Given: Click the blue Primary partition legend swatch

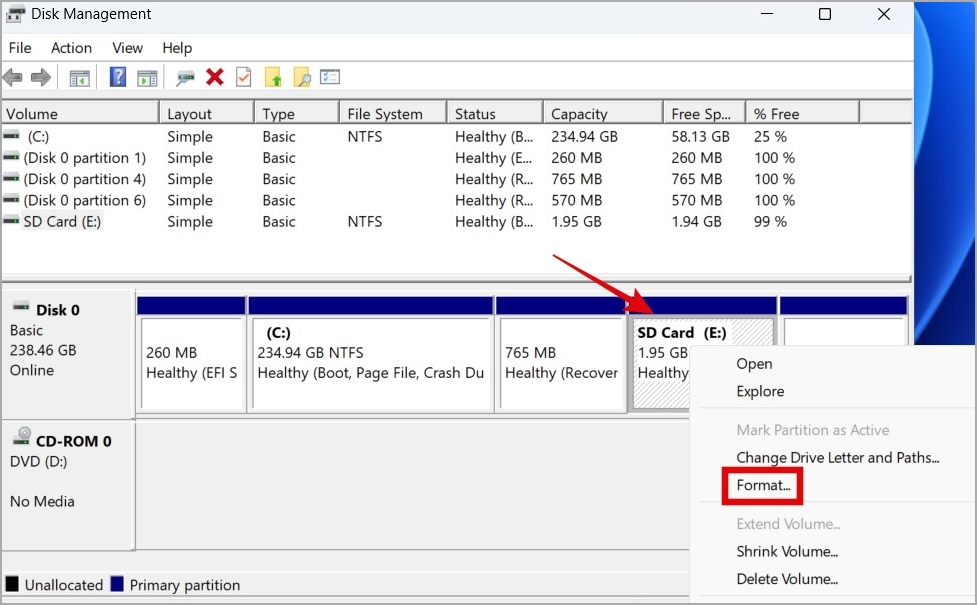Looking at the screenshot, I should point(117,584).
